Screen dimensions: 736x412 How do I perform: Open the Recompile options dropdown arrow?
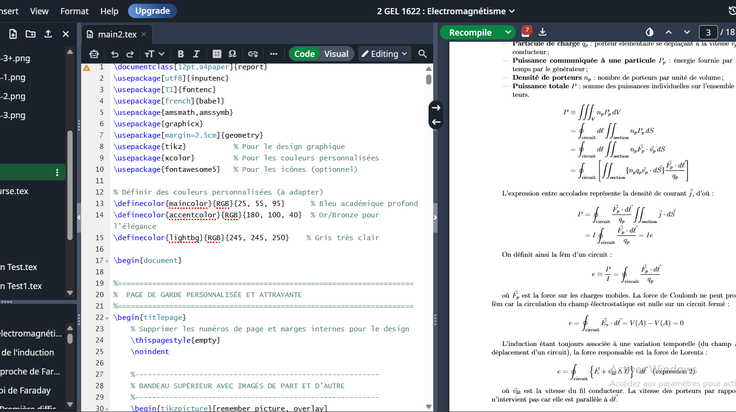[x=508, y=32]
